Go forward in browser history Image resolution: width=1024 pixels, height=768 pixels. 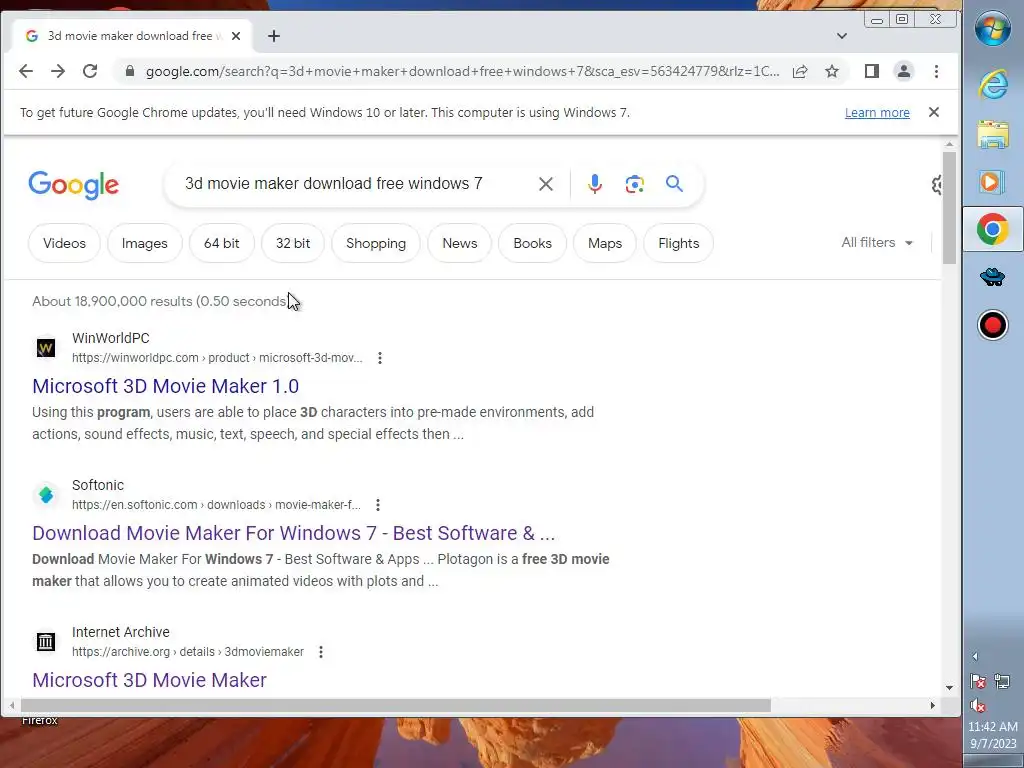pyautogui.click(x=58, y=71)
